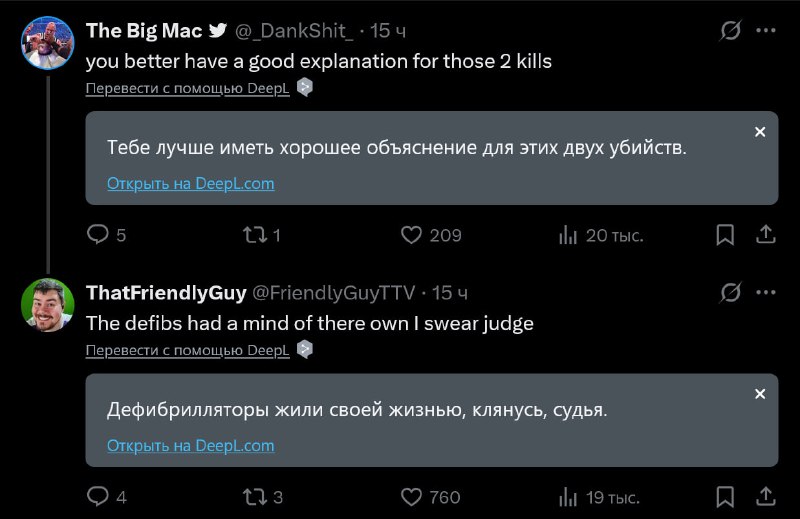The image size is (800, 519).
Task: Retweet The Big Mac's tweet
Action: pyautogui.click(x=254, y=235)
